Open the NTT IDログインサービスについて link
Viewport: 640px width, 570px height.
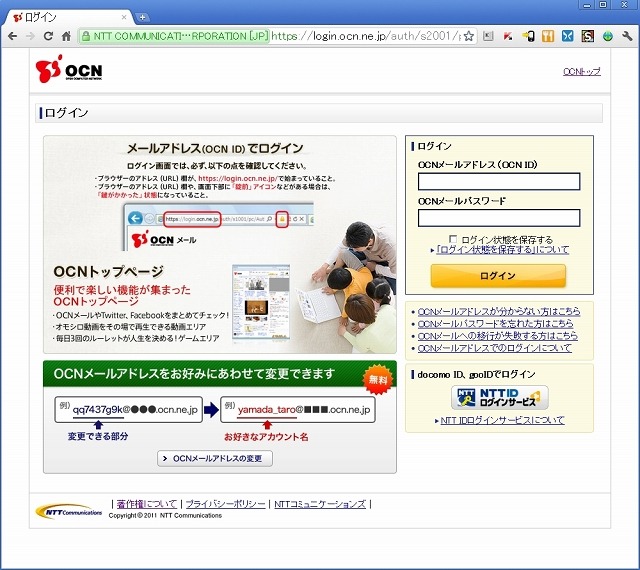pyautogui.click(x=502, y=420)
